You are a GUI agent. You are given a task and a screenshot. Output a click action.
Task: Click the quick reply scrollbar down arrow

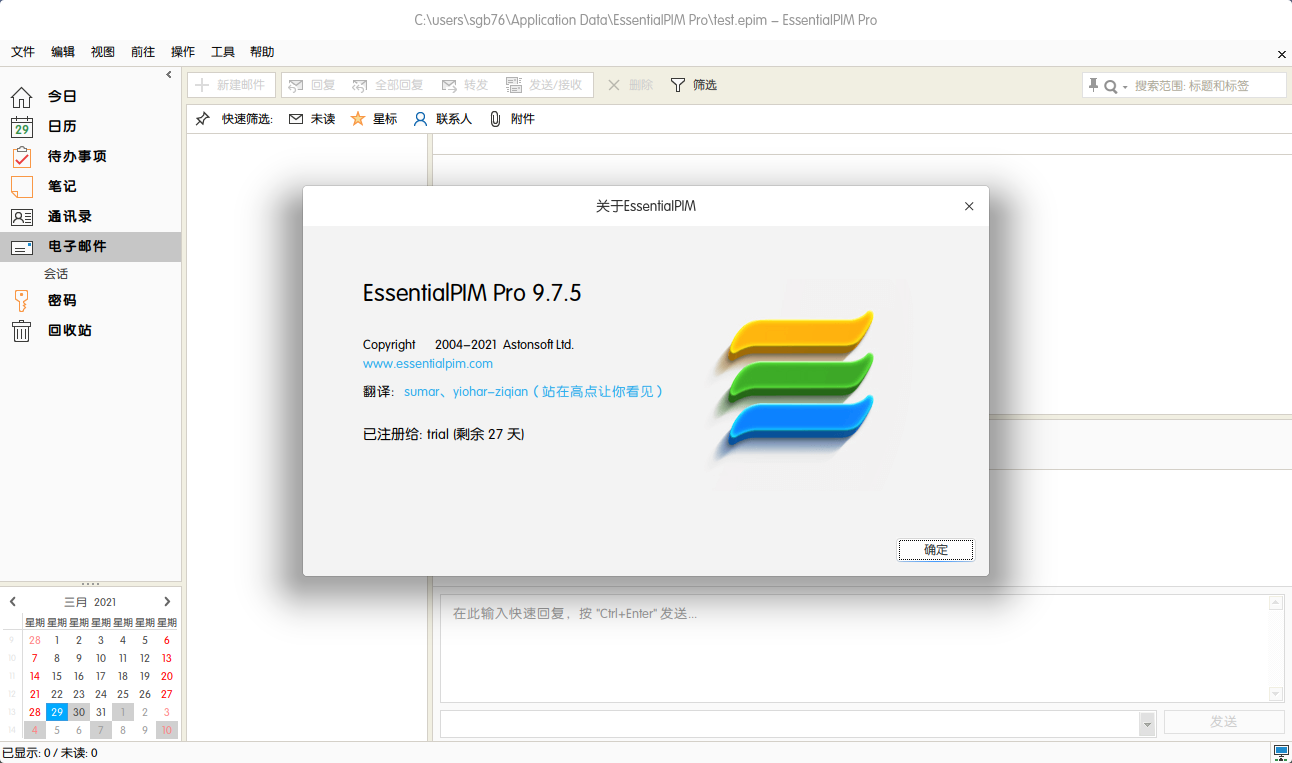click(x=1276, y=694)
